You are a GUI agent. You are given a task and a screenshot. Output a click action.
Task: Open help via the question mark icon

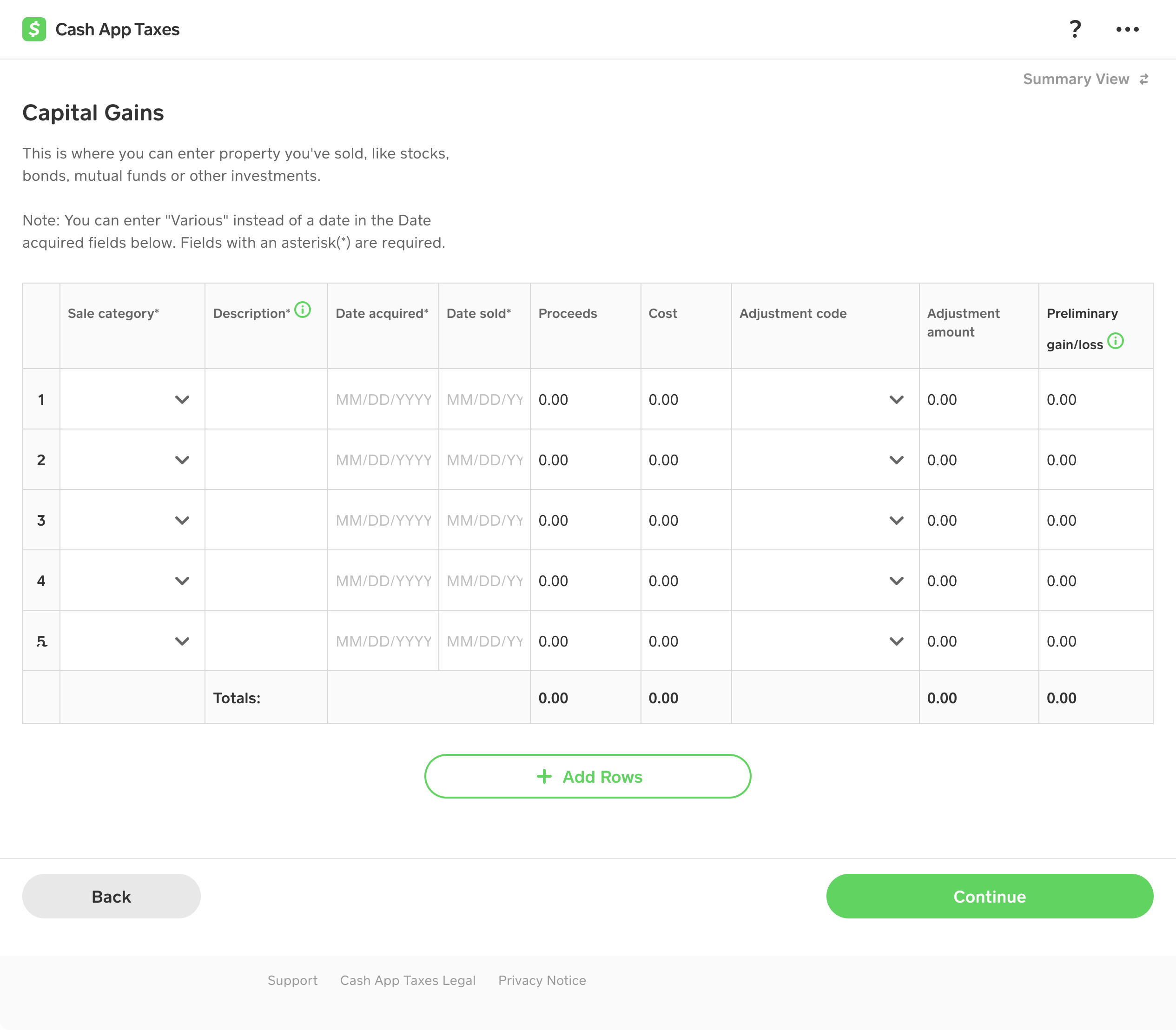pos(1075,29)
